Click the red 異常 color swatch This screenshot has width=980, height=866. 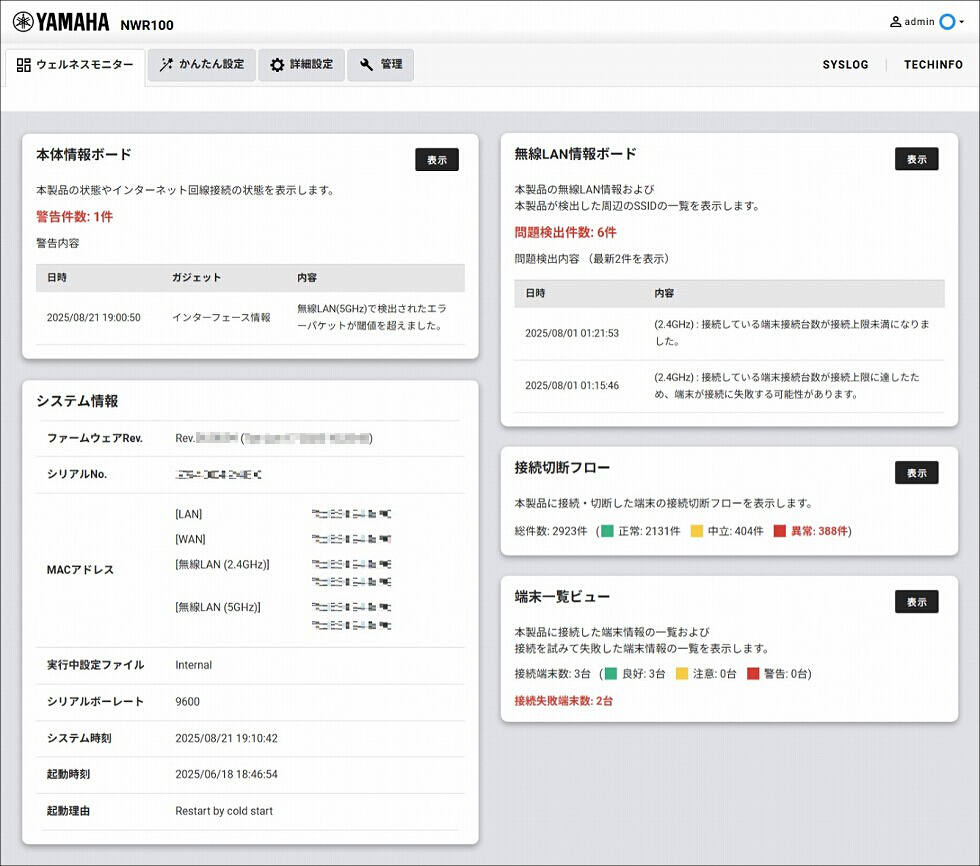[x=779, y=531]
